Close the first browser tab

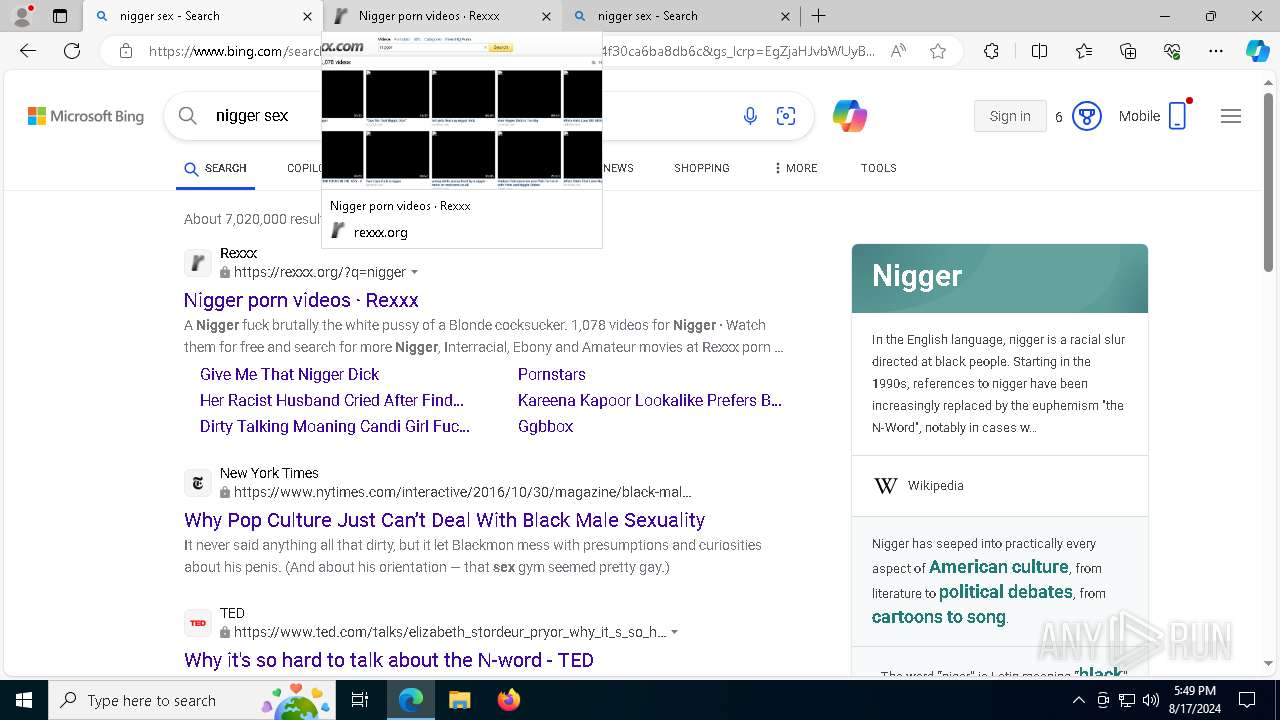click(x=307, y=16)
